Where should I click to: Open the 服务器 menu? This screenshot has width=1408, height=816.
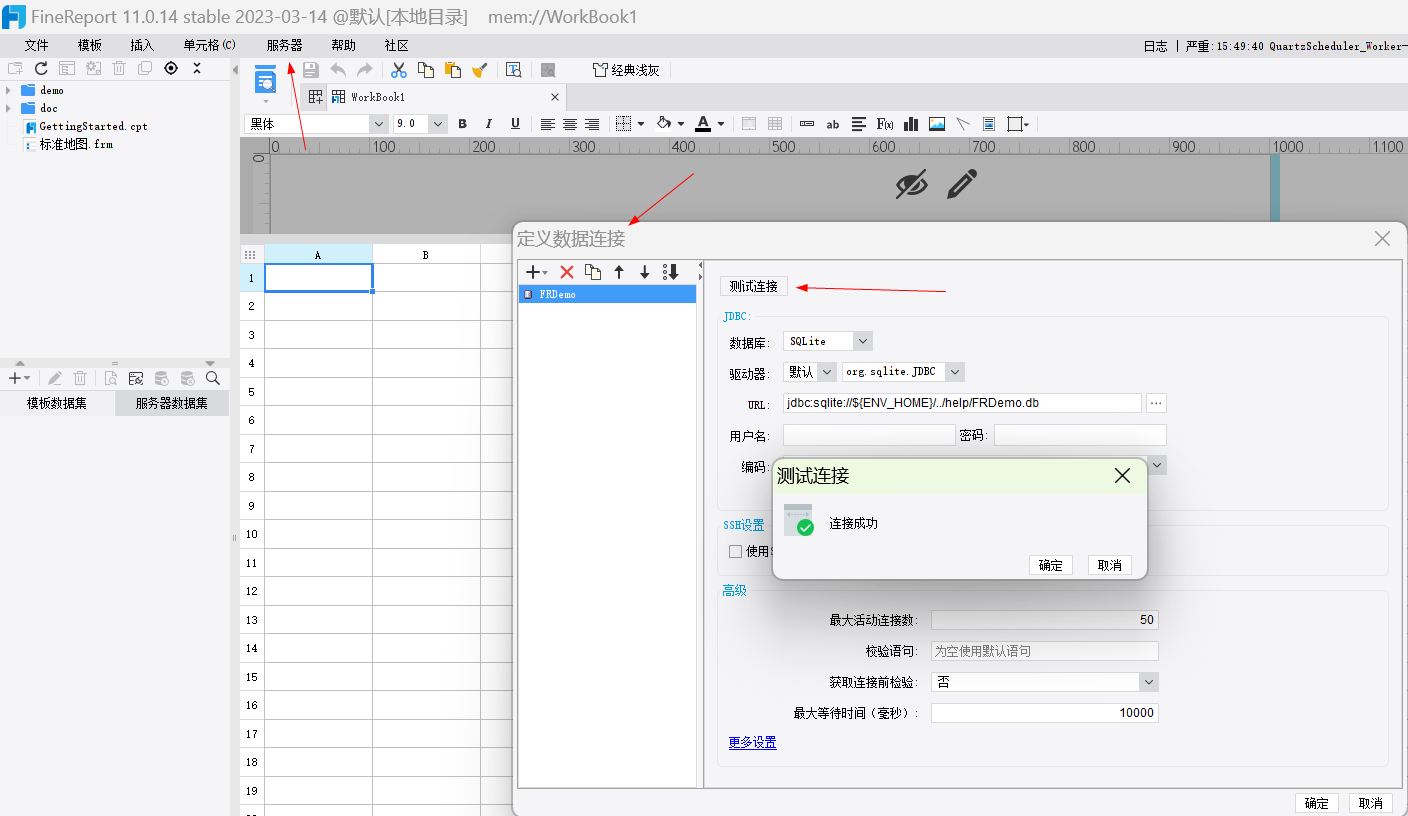click(x=284, y=46)
